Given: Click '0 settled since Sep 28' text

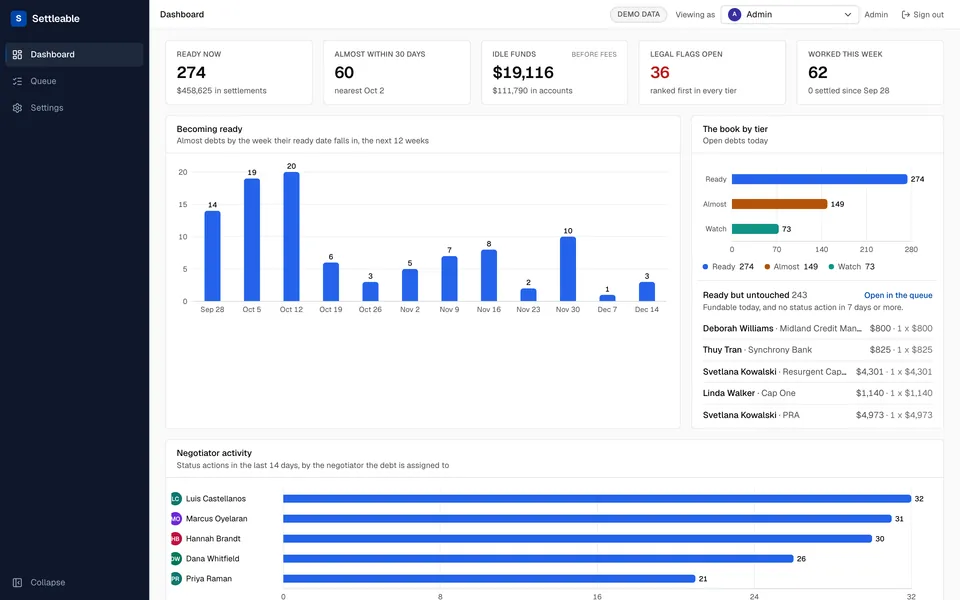Looking at the screenshot, I should point(849,91).
